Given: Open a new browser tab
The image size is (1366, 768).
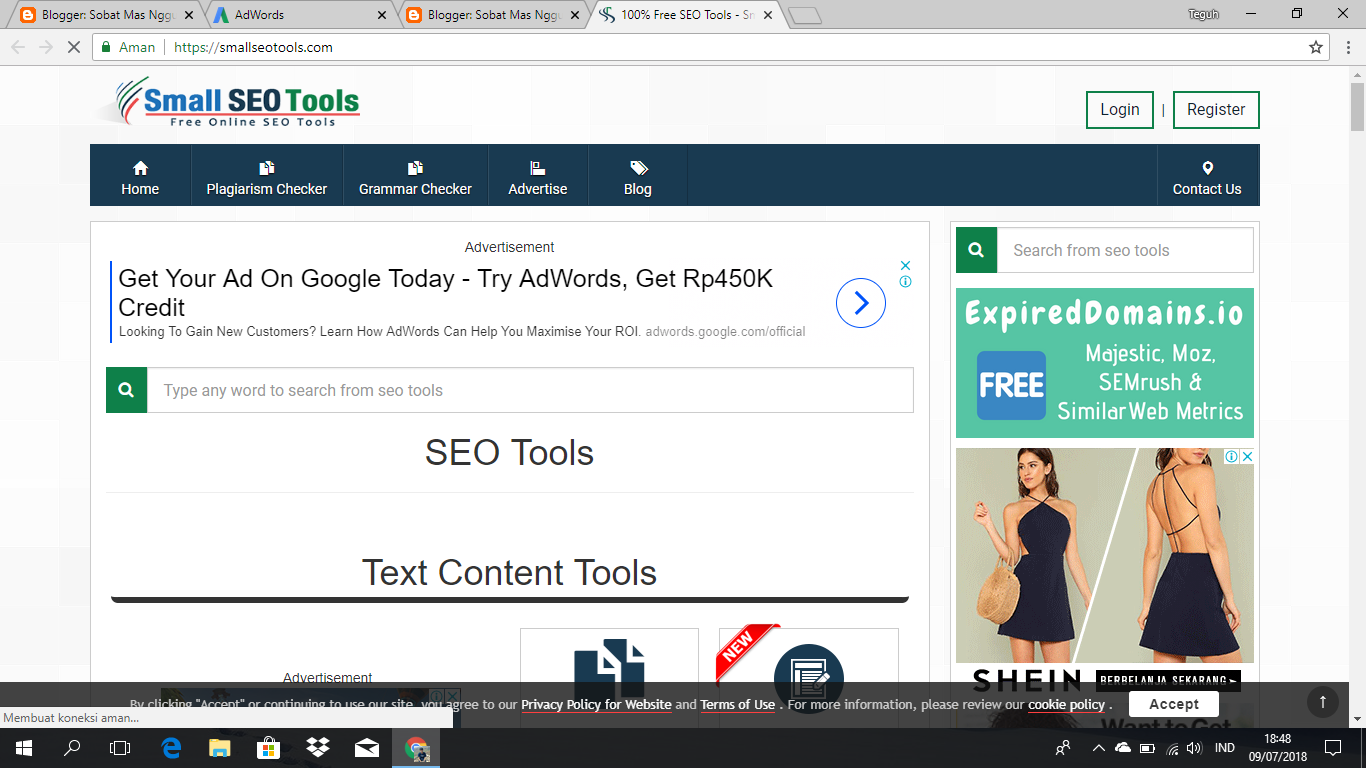Looking at the screenshot, I should (x=805, y=15).
